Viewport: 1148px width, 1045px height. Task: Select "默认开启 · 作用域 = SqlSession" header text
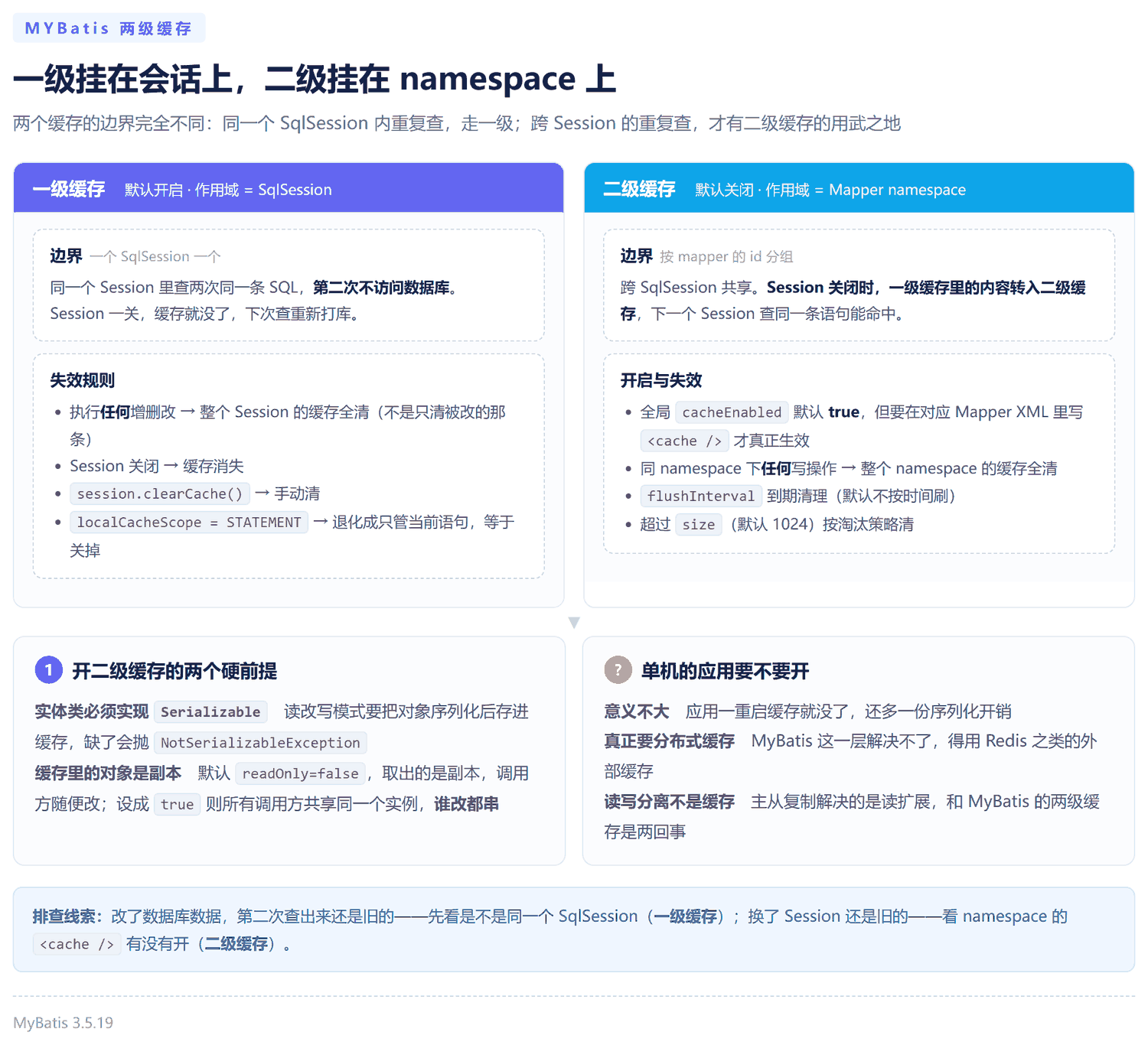(228, 190)
